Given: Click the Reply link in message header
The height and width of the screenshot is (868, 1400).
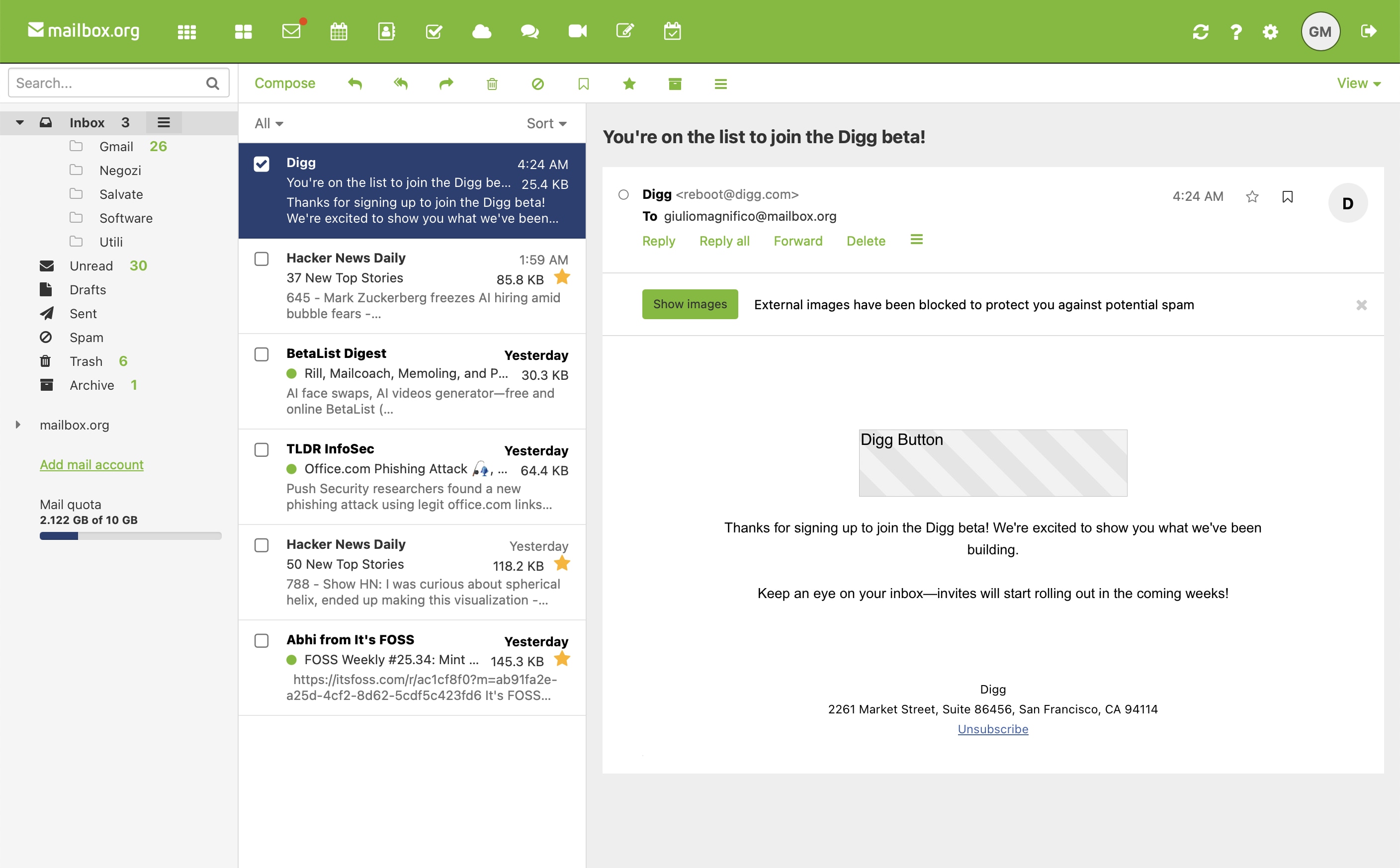Looking at the screenshot, I should [658, 241].
